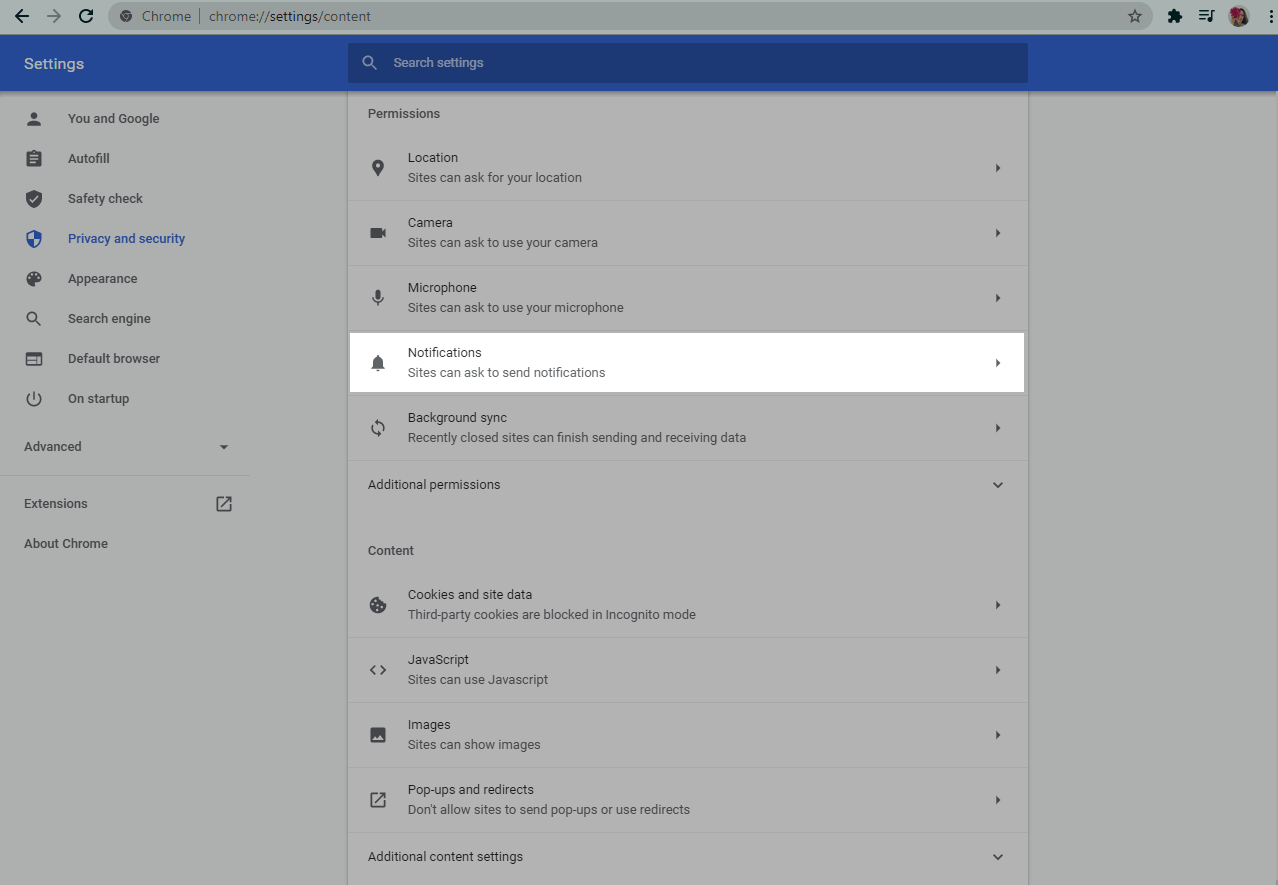Click the Notifications bell icon
Image resolution: width=1278 pixels, height=885 pixels.
click(x=378, y=363)
